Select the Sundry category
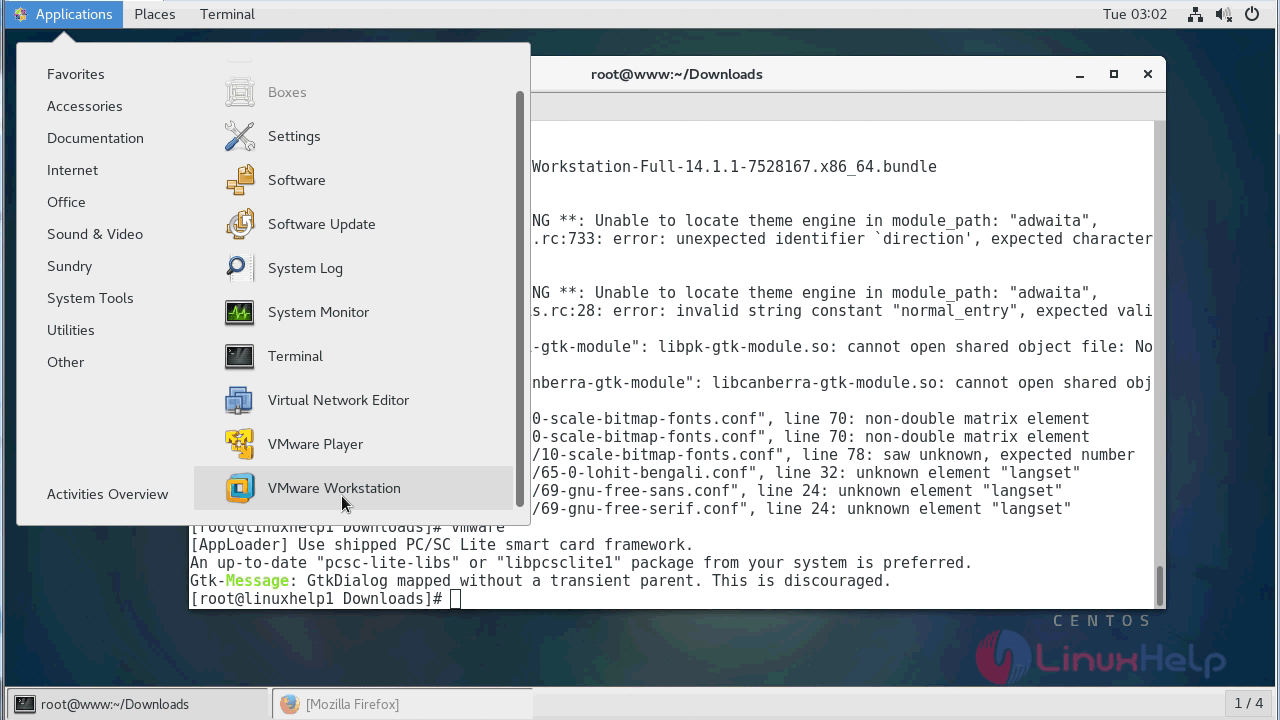1280x720 pixels. (69, 266)
